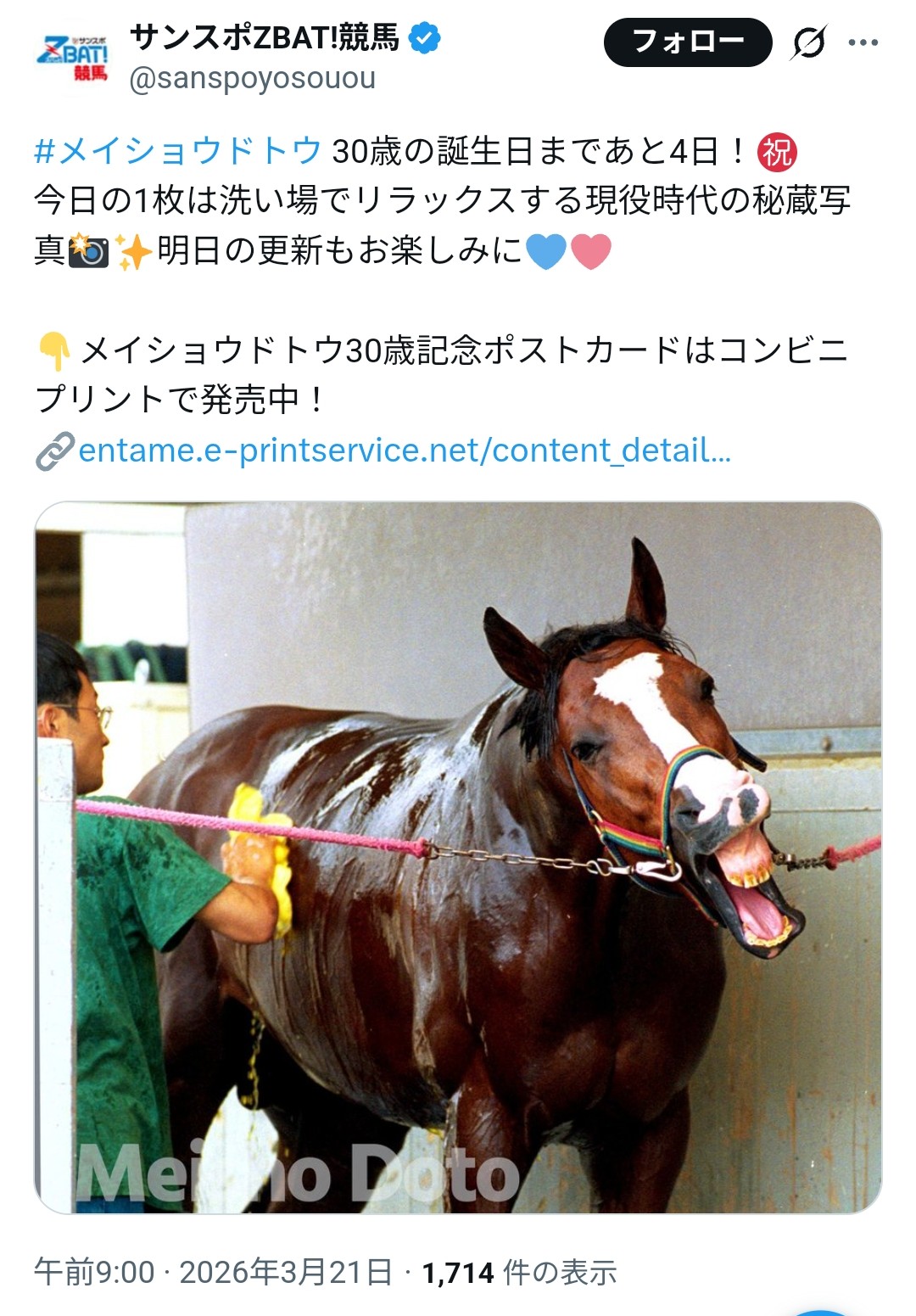
Task: Open the three-dot more options menu
Action: pyautogui.click(x=863, y=42)
